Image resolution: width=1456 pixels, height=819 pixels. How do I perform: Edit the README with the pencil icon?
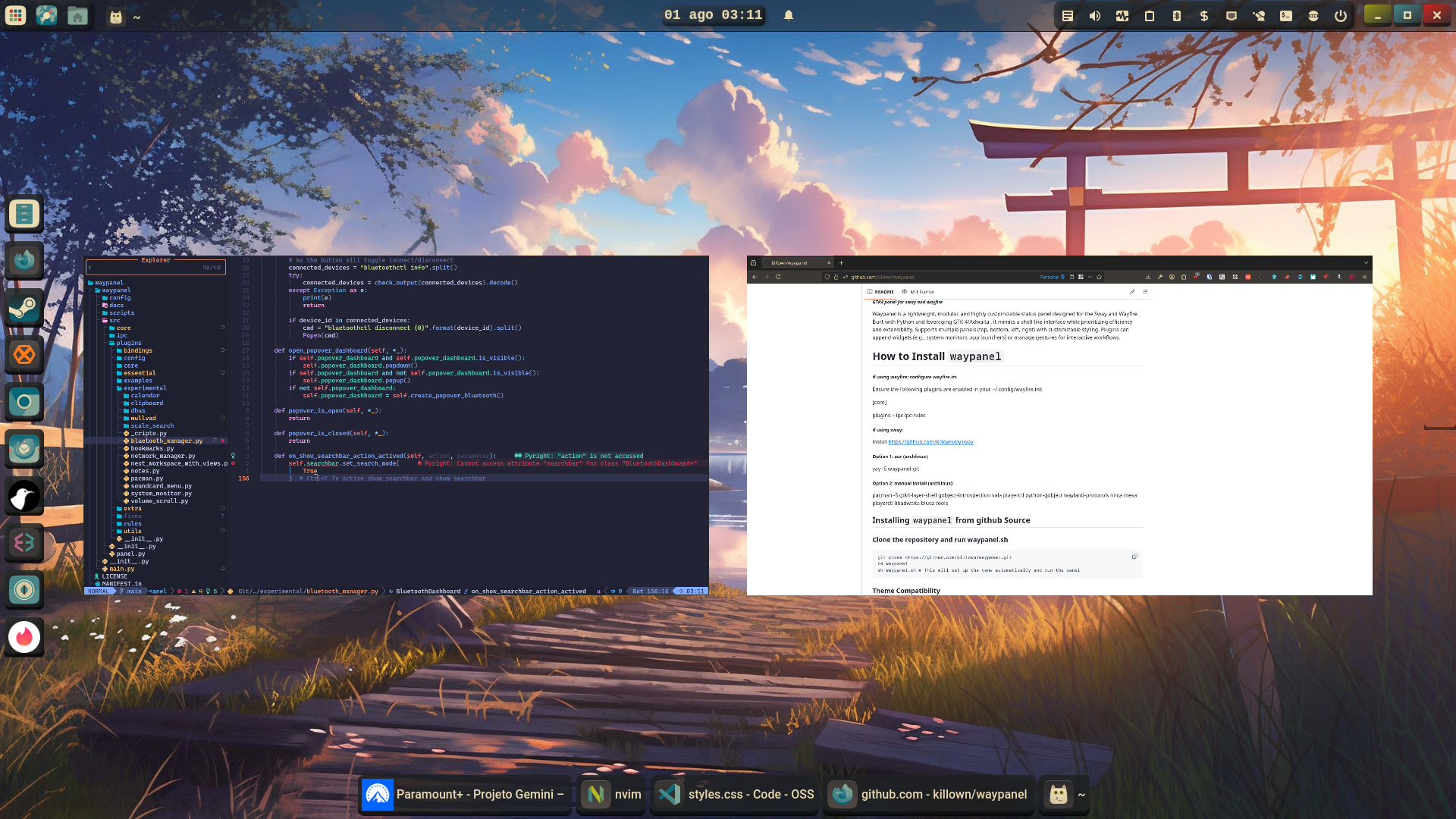1131,291
